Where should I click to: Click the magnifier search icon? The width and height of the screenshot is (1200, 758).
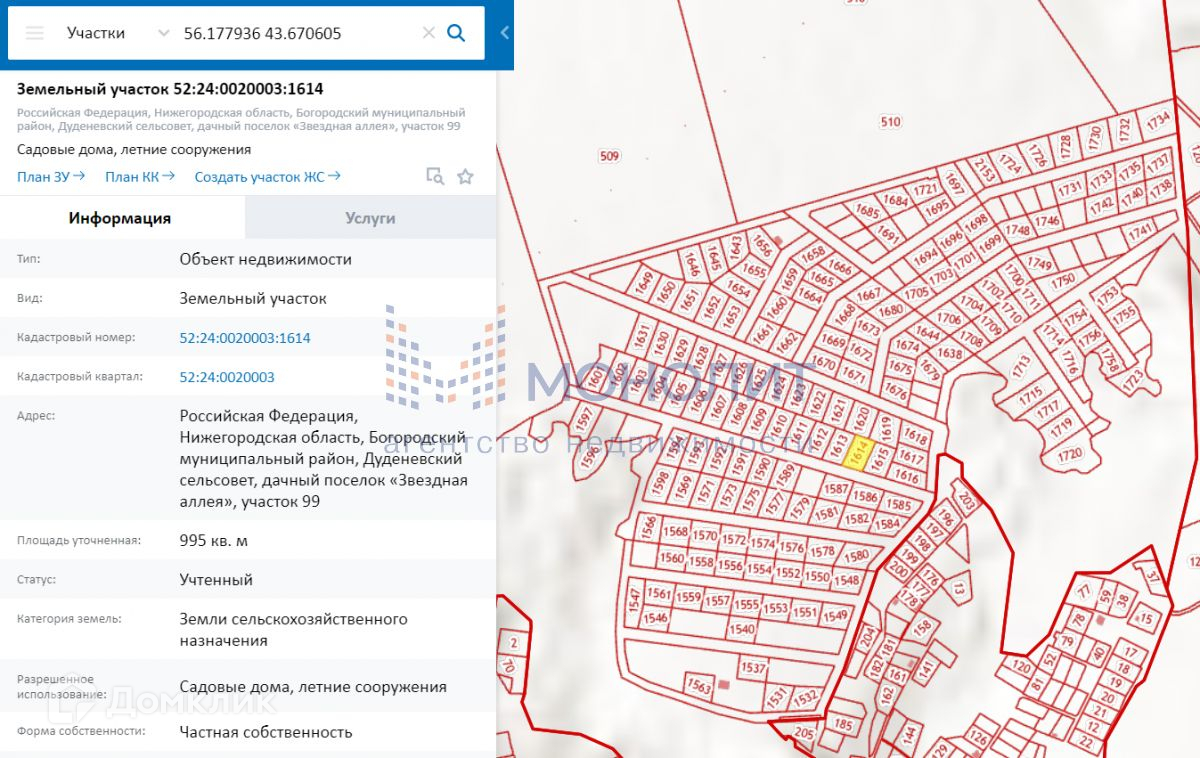456,33
